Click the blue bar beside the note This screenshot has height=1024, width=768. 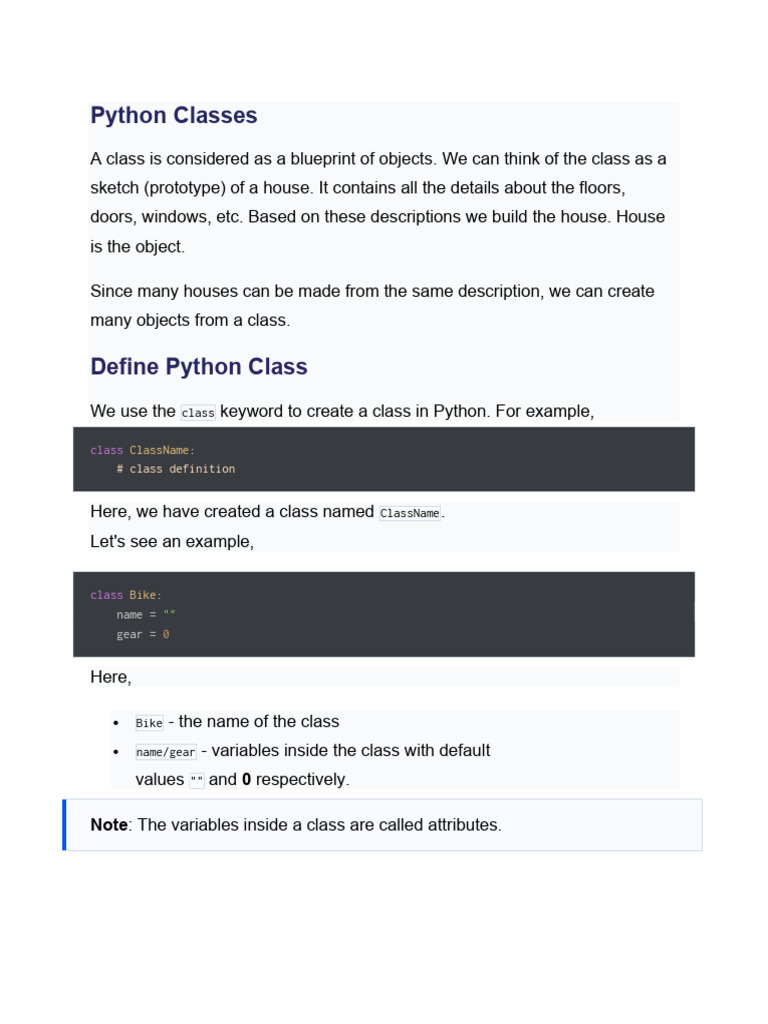65,825
